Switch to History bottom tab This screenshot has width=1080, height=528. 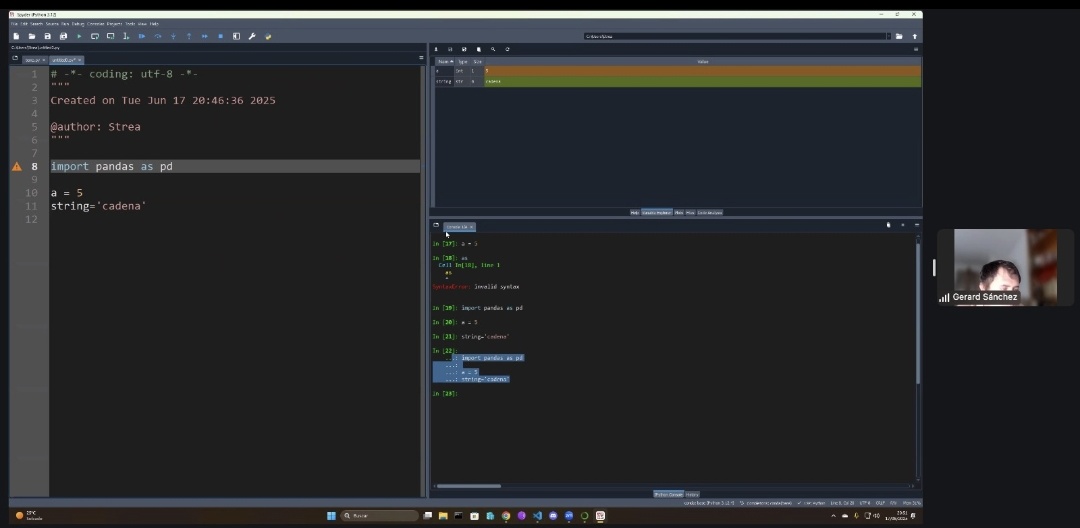point(692,494)
